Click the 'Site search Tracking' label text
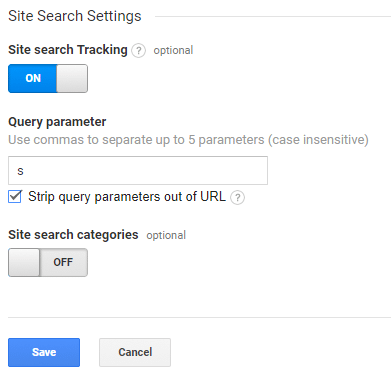 (x=68, y=50)
